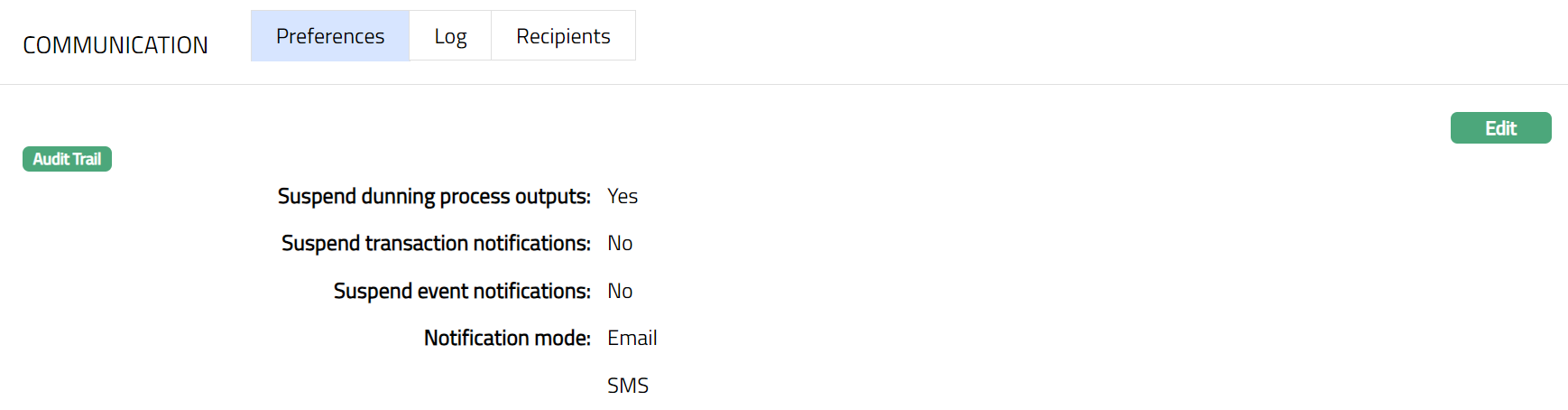Viewport: 1568px width, 410px height.
Task: Open the Audit Trail
Action: click(x=67, y=159)
